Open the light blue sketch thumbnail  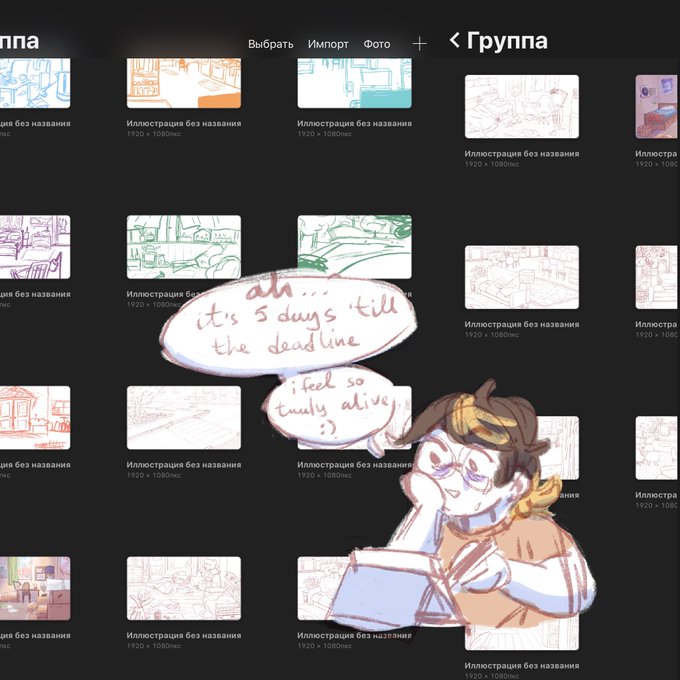(35, 83)
